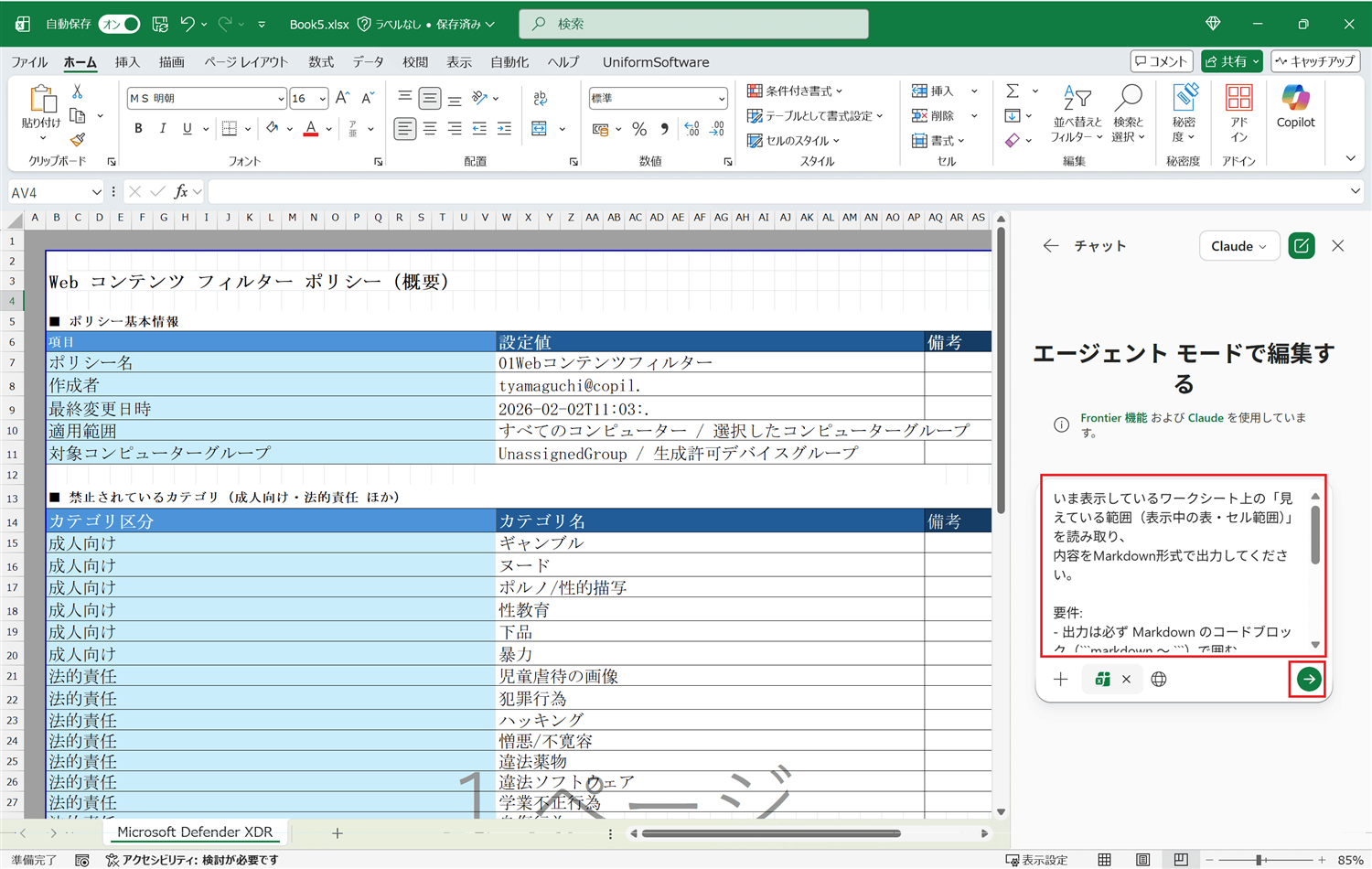Toggle italic formatting
This screenshot has width=1372, height=869.
pyautogui.click(x=163, y=129)
